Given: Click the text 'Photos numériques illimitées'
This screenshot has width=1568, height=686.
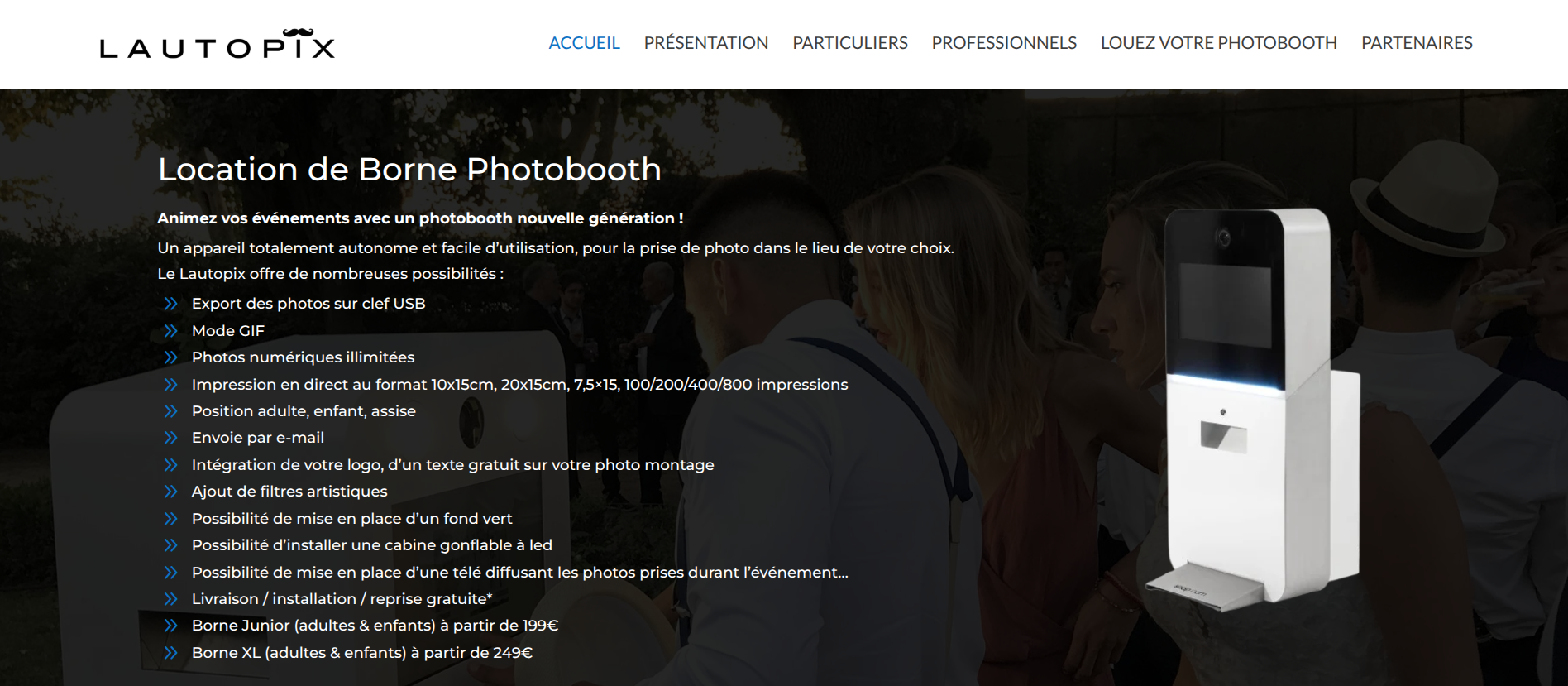Looking at the screenshot, I should pyautogui.click(x=303, y=357).
